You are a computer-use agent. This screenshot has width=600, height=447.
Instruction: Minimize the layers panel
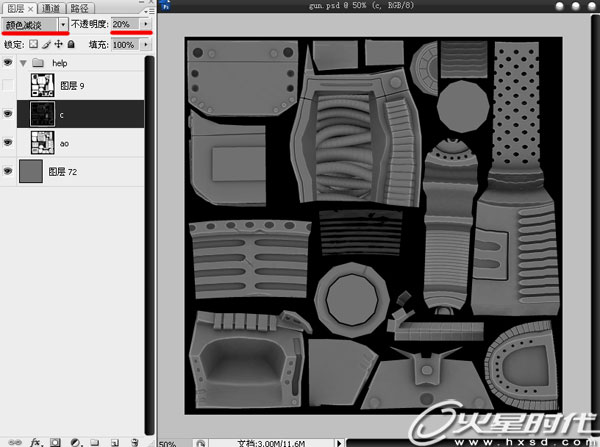142,2
